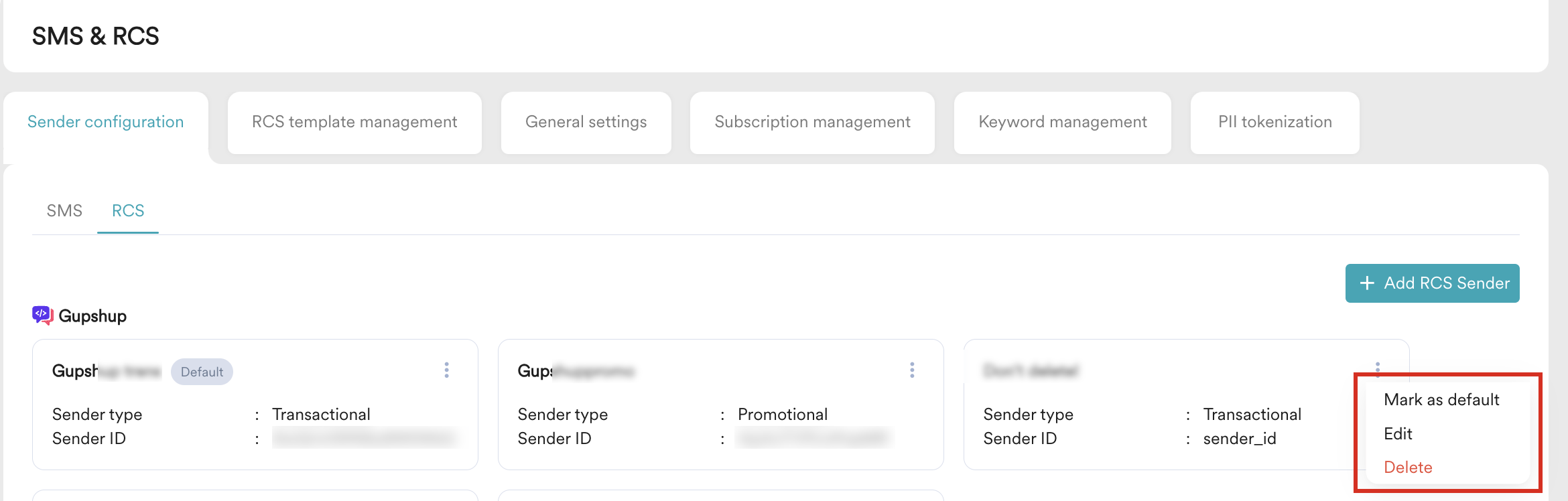Click the Gupshup logo icon
Viewport: 1568px width, 501px height.
point(42,315)
